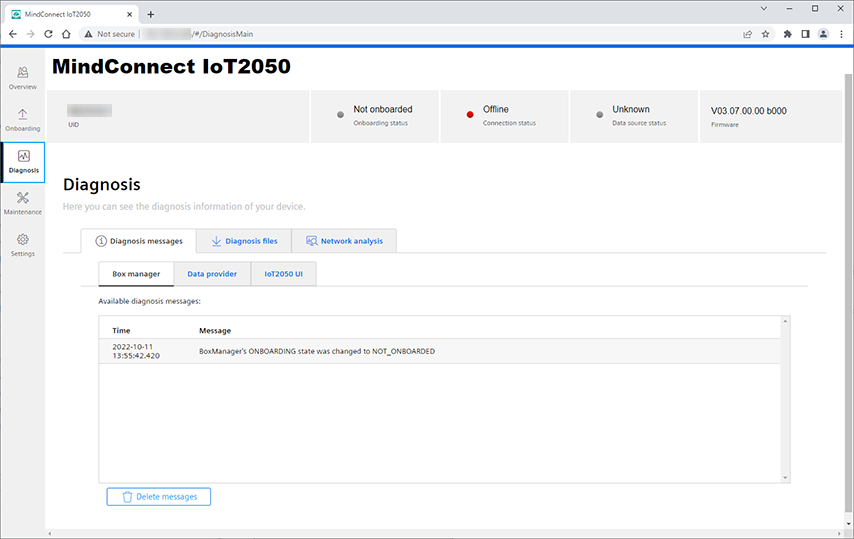Click the blurred UID value
This screenshot has height=539, width=854.
[x=89, y=111]
